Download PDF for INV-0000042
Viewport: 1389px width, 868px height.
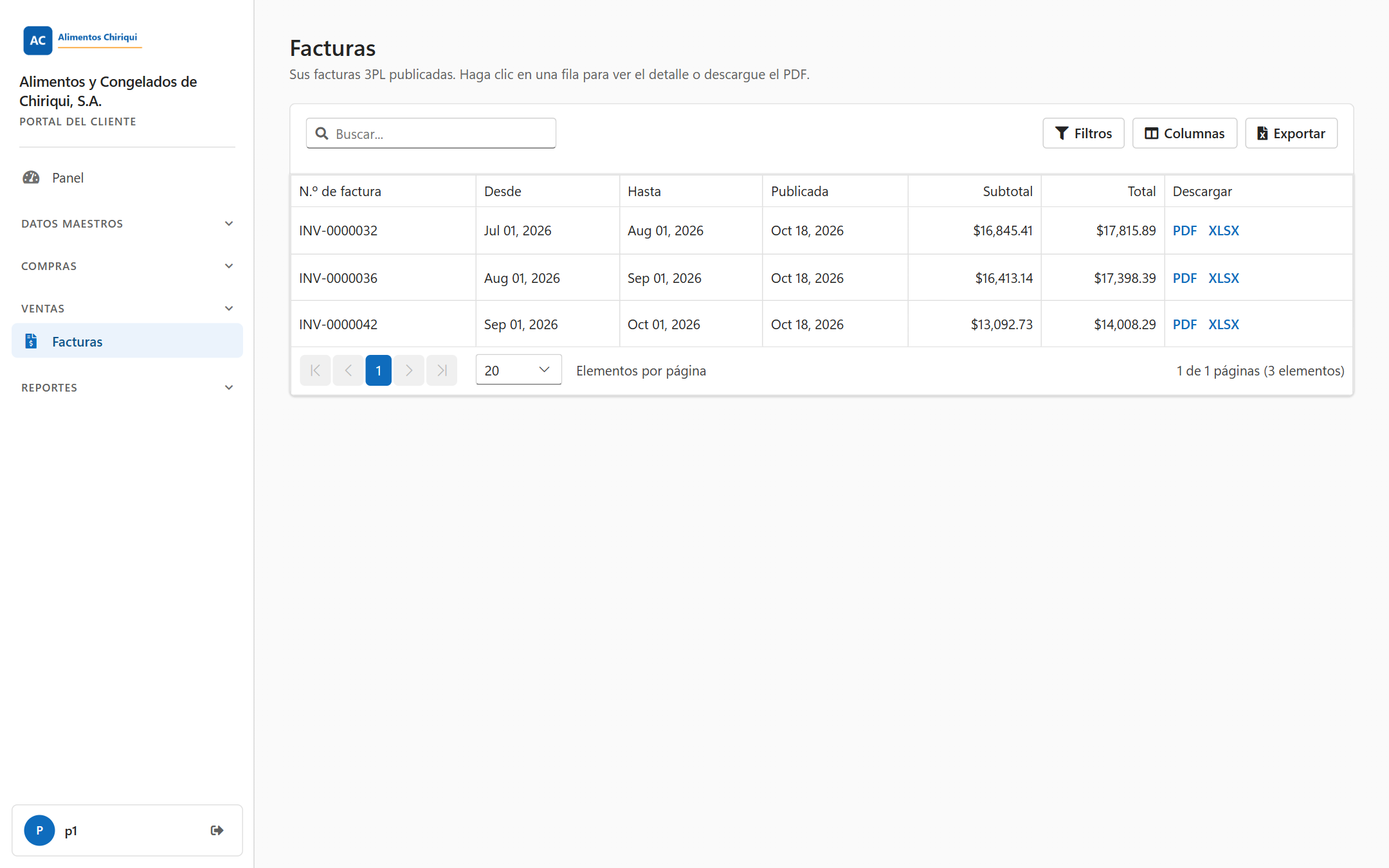click(x=1185, y=324)
